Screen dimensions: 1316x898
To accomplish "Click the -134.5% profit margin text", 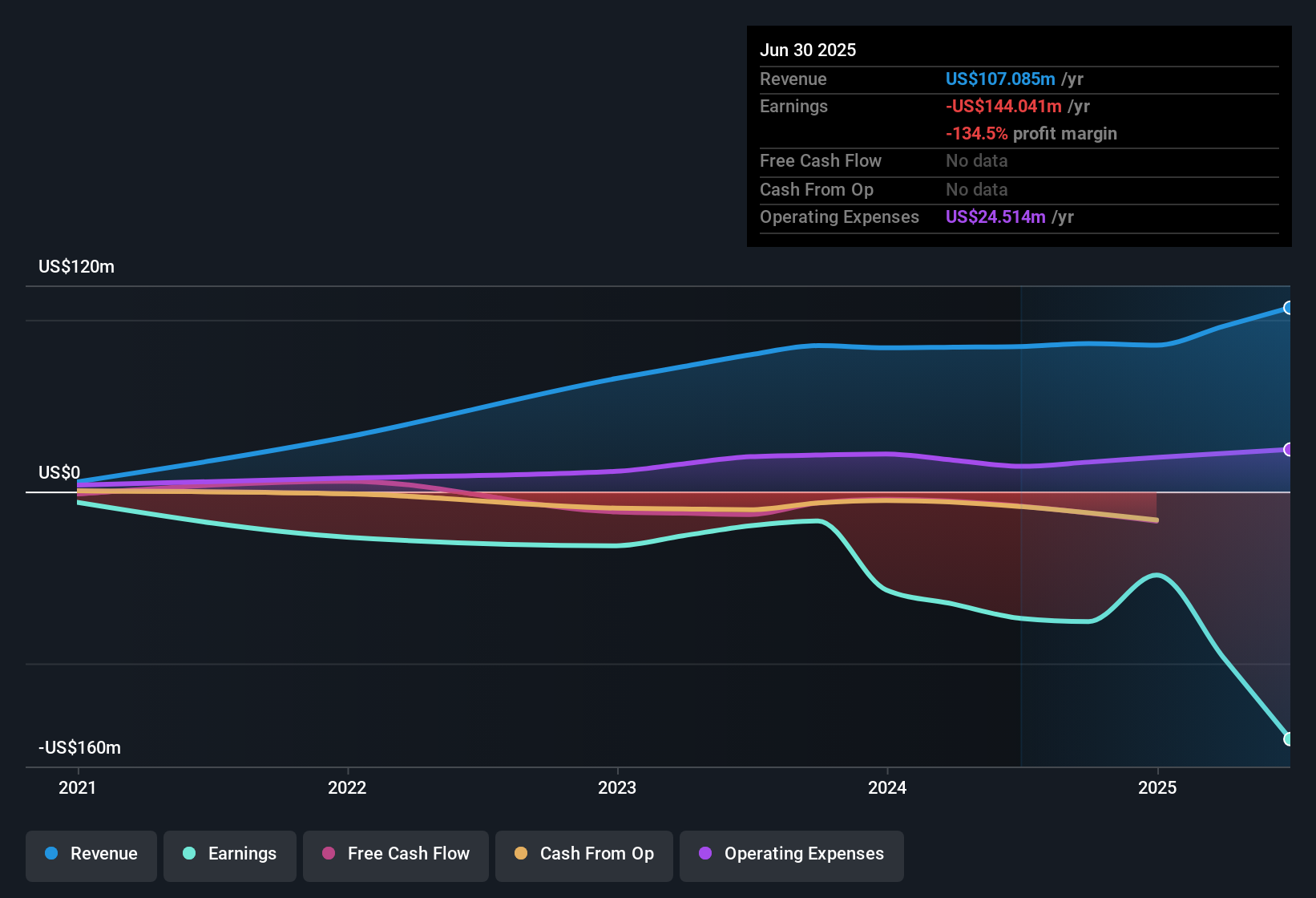I will [x=1031, y=134].
